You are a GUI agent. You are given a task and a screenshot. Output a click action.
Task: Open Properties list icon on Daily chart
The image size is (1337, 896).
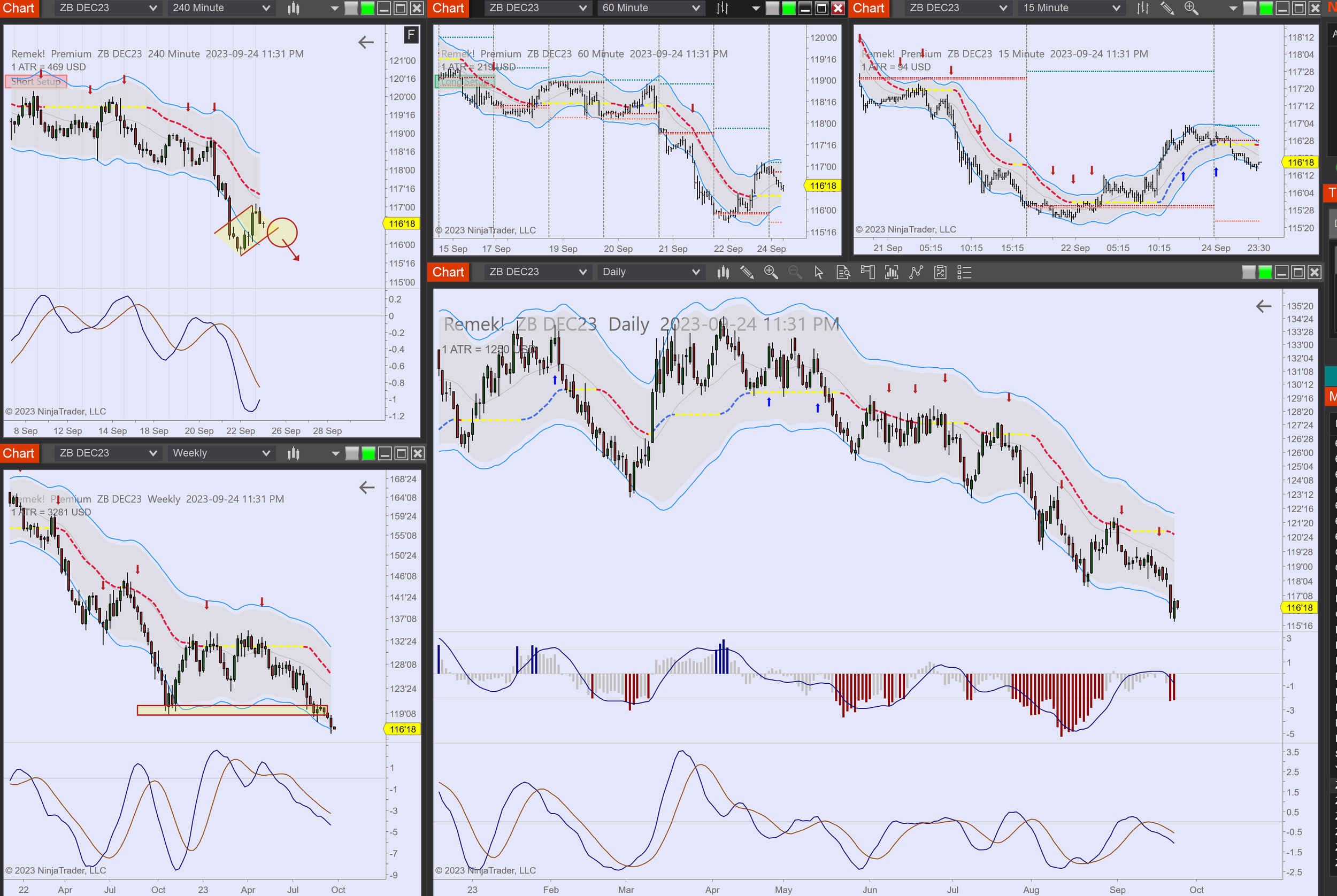pyautogui.click(x=964, y=273)
